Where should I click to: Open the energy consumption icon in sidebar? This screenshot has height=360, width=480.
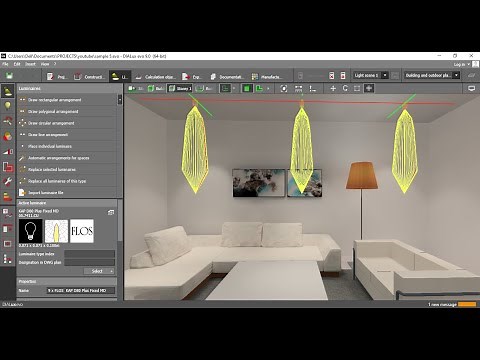[x=7, y=197]
